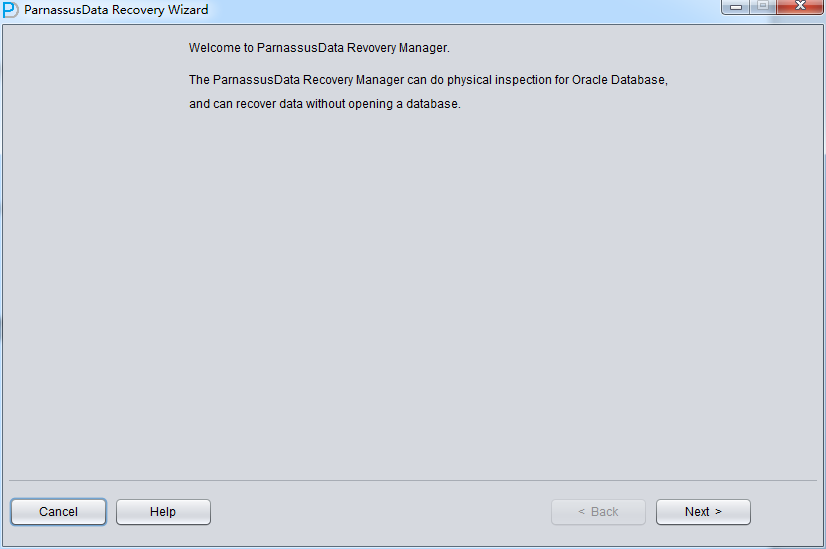Click the blank space between Help and Back

[x=380, y=512]
